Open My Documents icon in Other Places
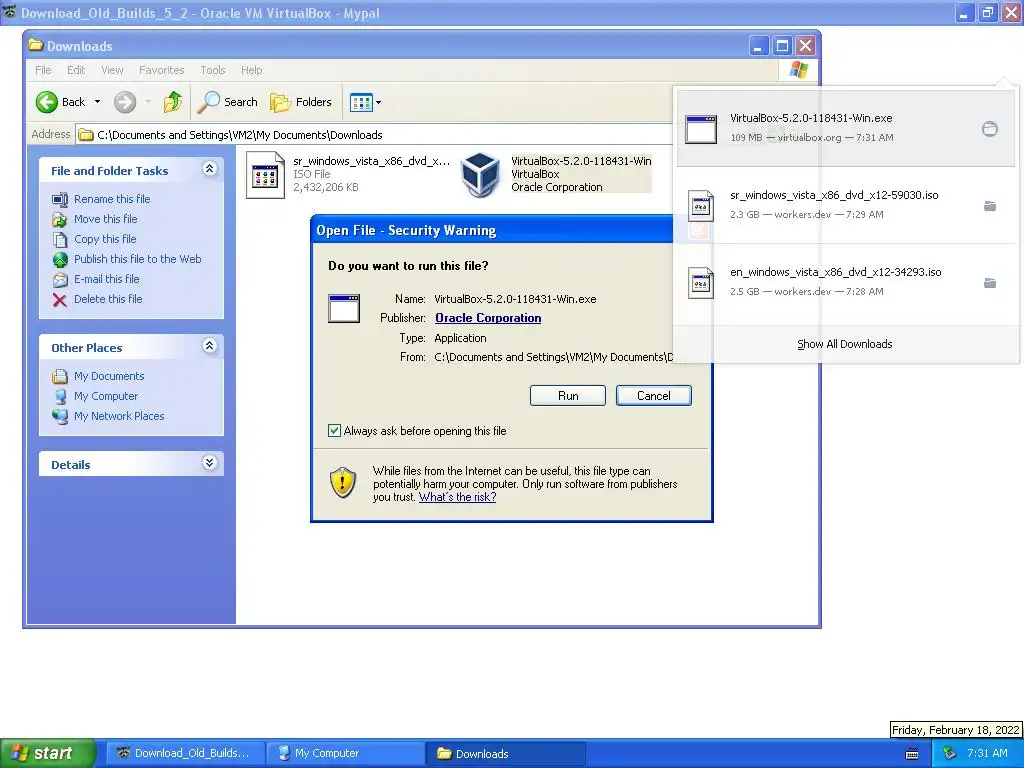 click(x=59, y=376)
